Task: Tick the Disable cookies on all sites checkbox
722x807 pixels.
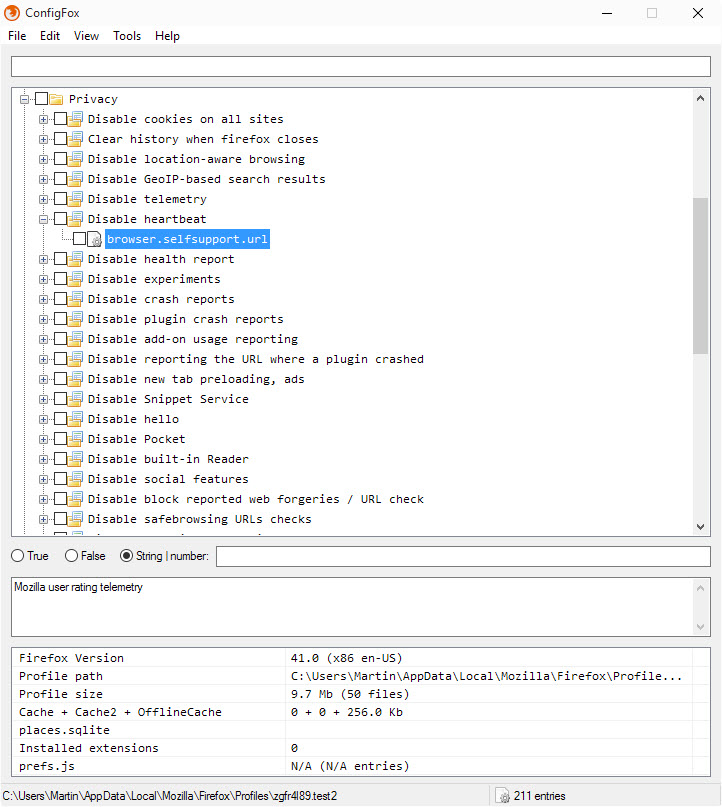Action: [61, 119]
